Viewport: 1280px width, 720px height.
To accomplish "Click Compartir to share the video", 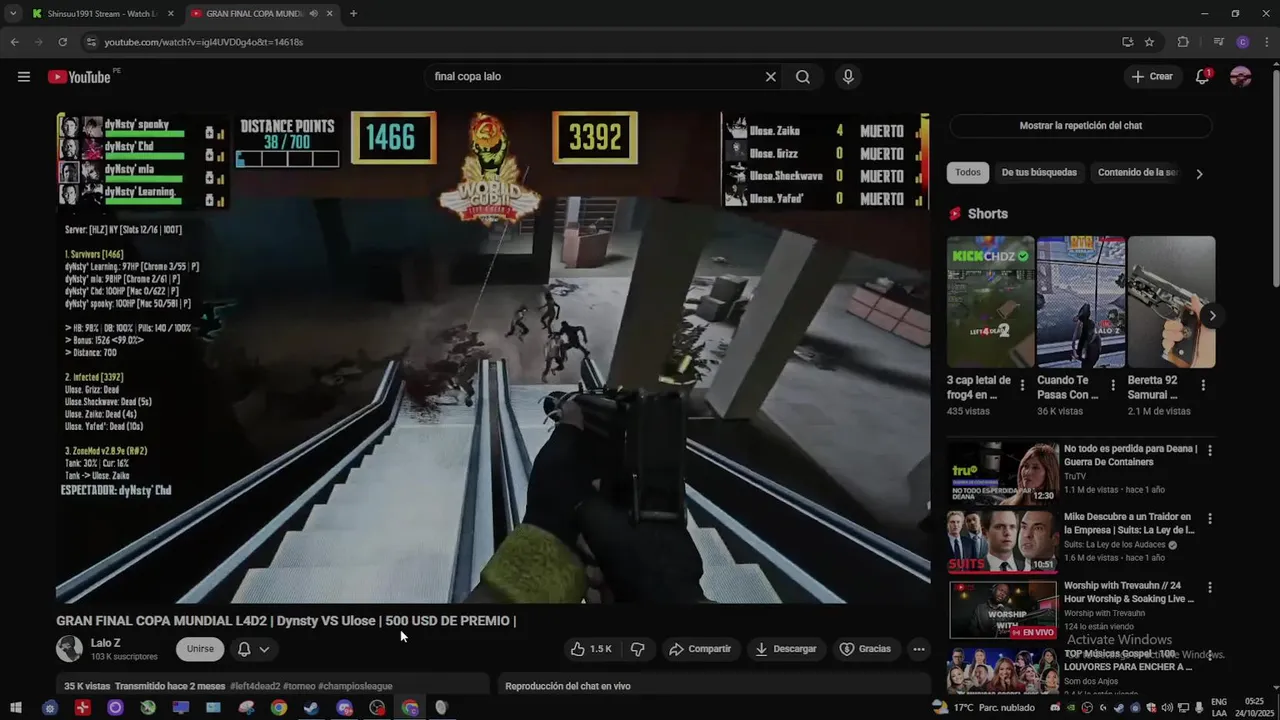I will [x=700, y=649].
